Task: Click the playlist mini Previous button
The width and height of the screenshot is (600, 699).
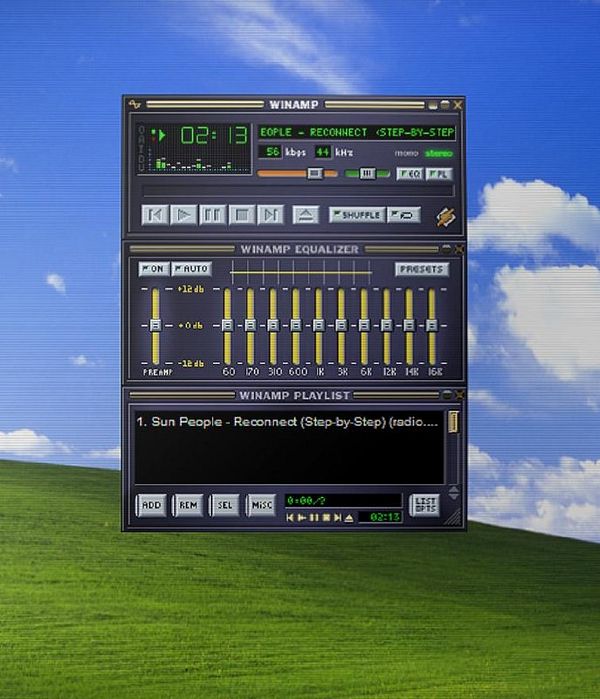Action: [290, 518]
